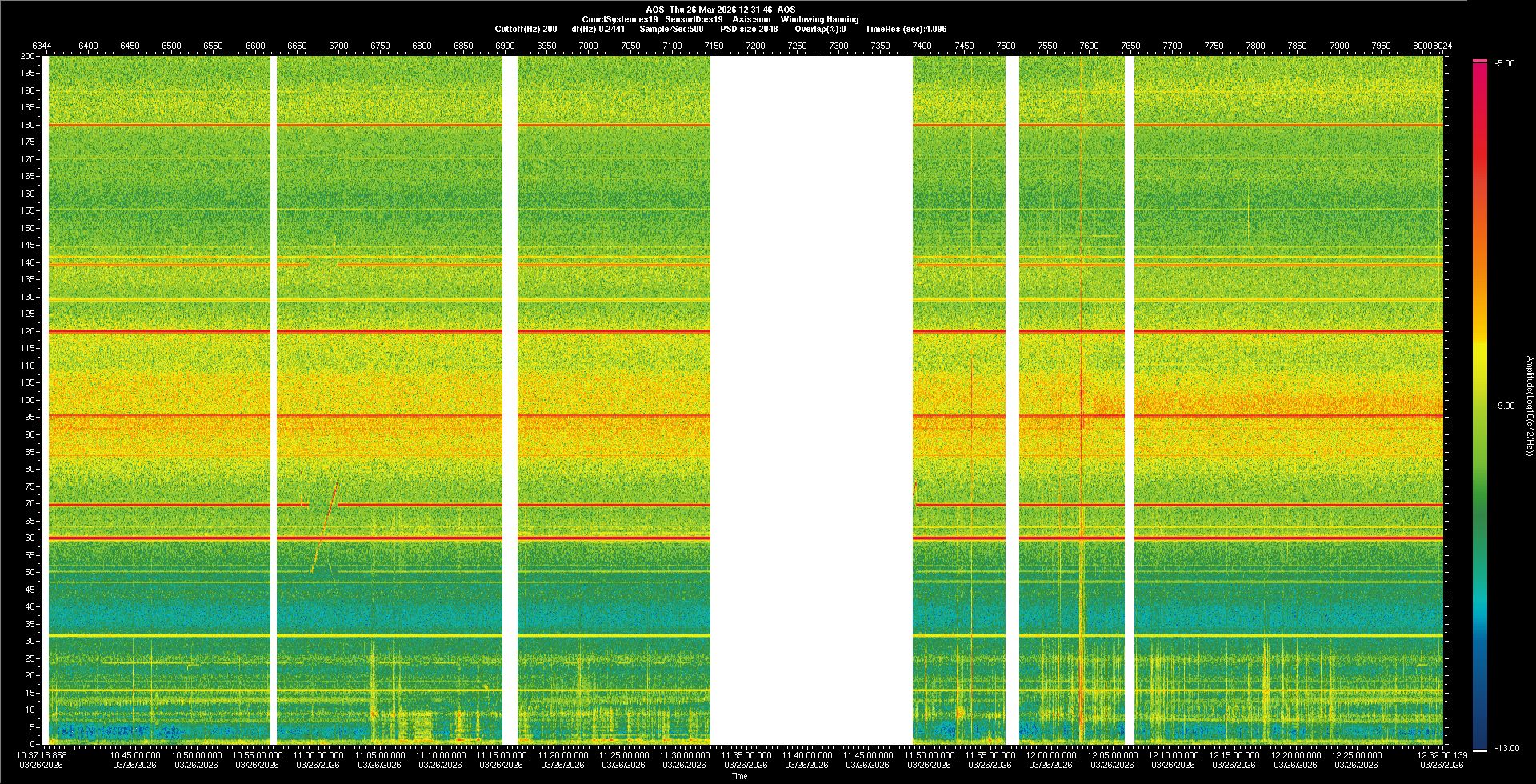Click the Amplitude colorbar axis title
Image resolution: width=1536 pixels, height=784 pixels.
(x=1529, y=406)
